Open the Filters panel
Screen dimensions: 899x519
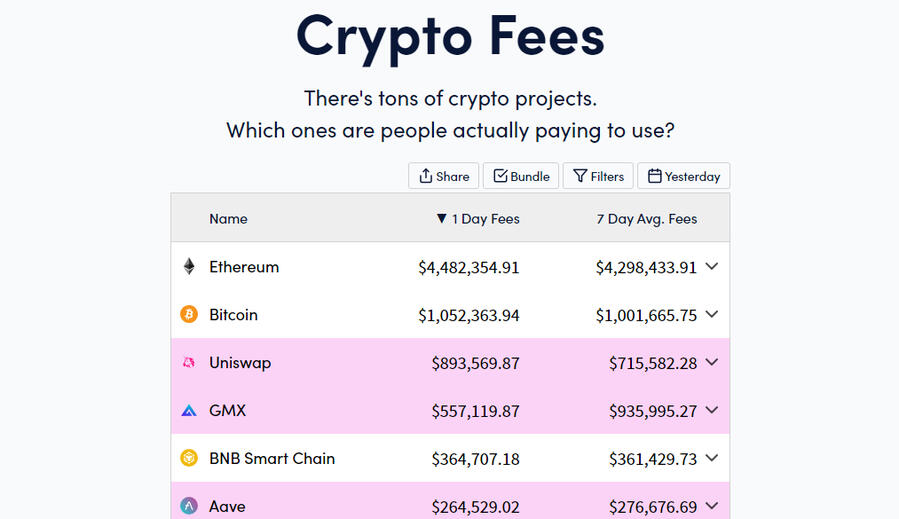(x=598, y=176)
